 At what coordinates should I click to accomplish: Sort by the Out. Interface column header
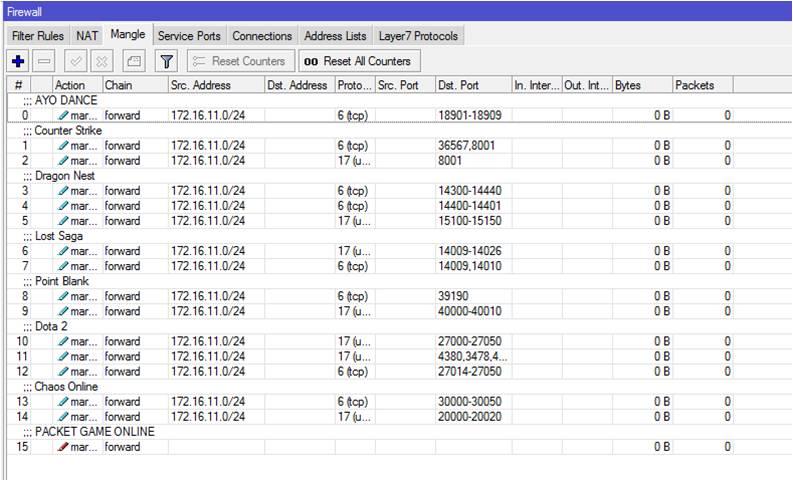click(587, 85)
